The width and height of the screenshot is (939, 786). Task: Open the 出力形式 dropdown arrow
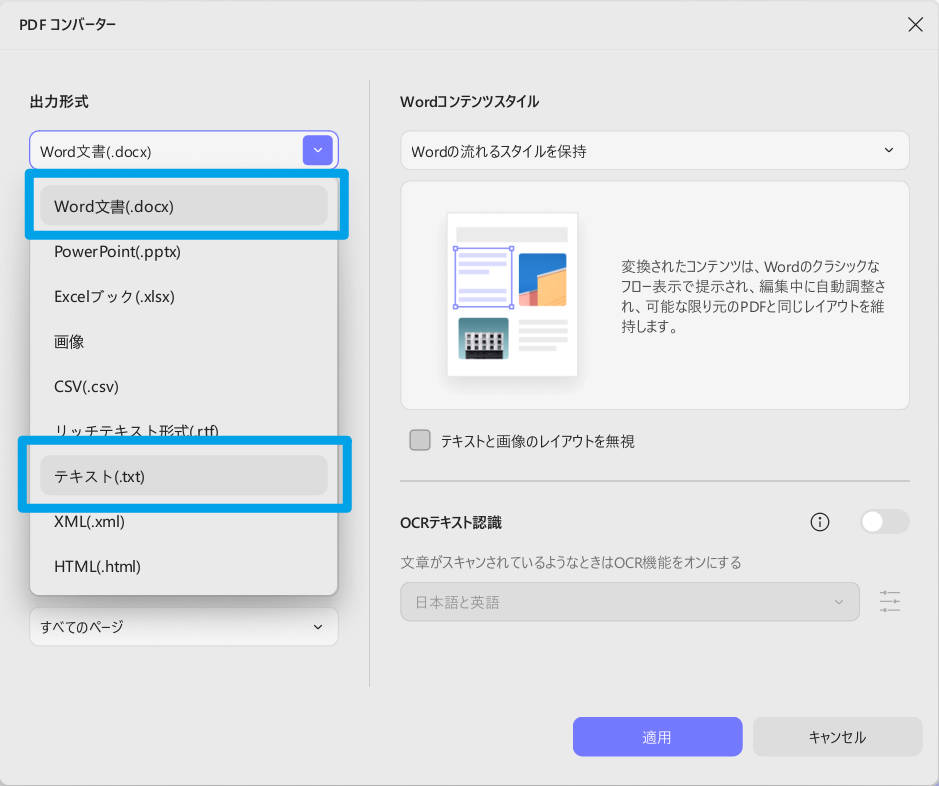pos(318,150)
